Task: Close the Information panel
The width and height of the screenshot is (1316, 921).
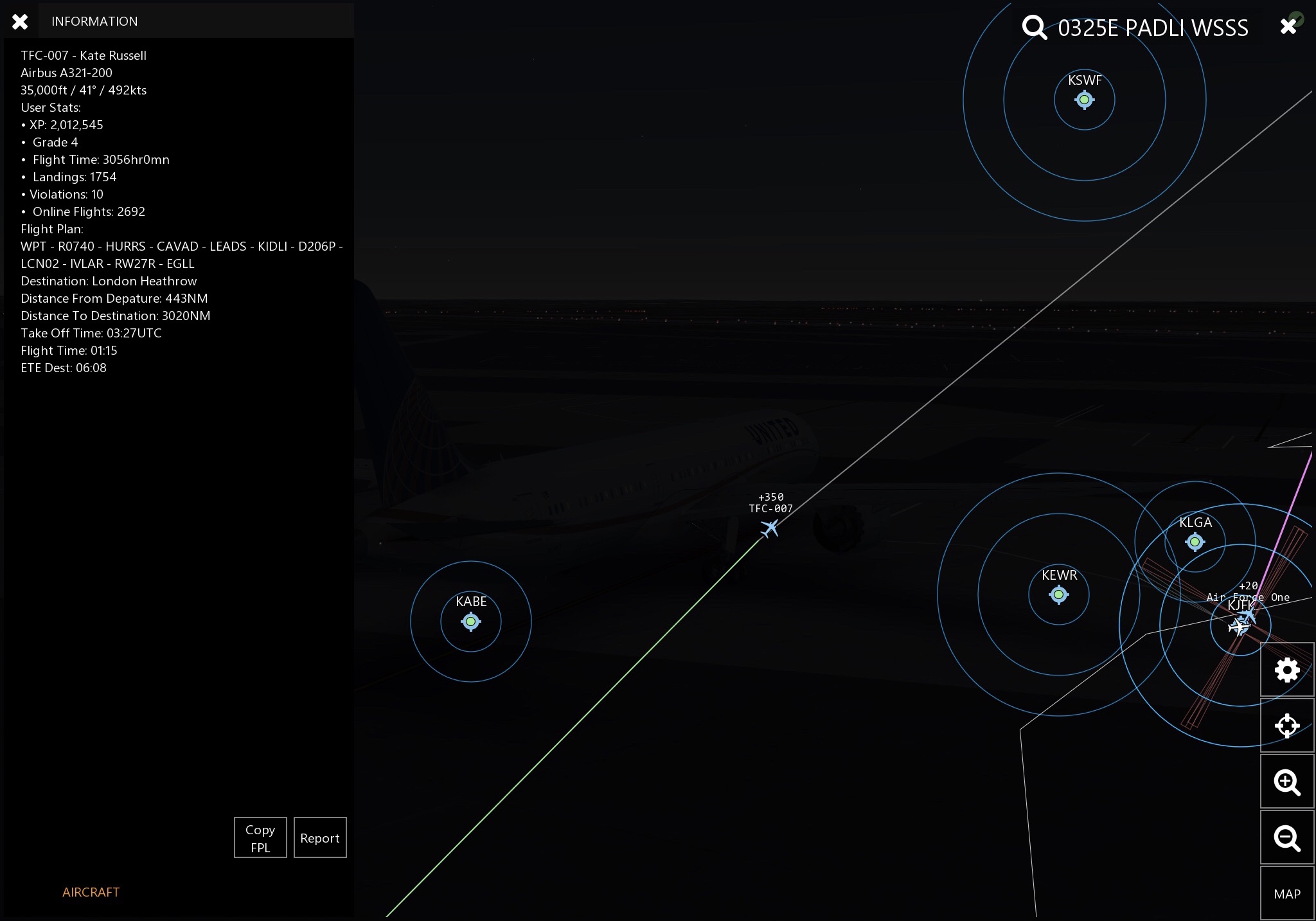Action: [x=20, y=22]
